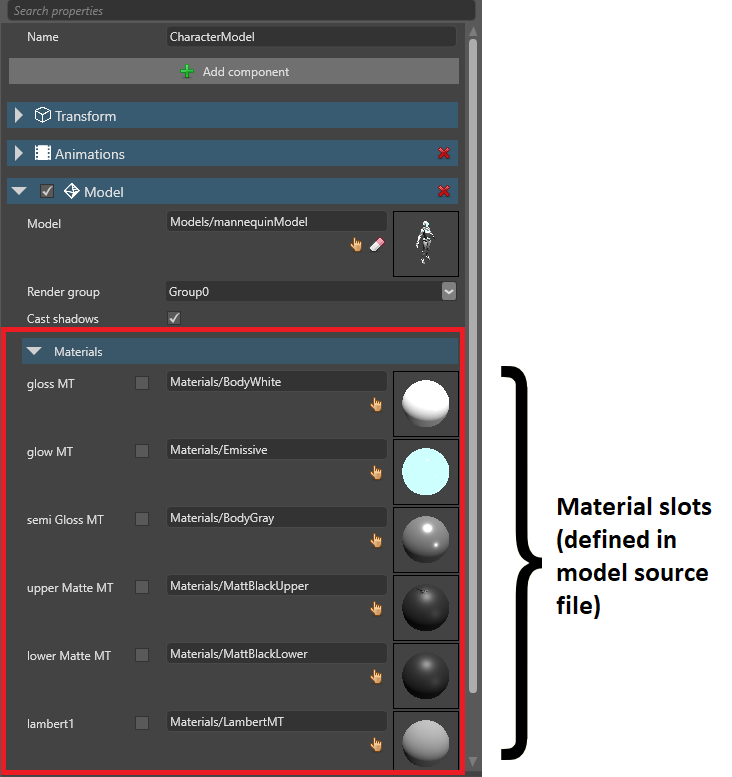Pick a model asset using hand icon
This screenshot has height=777, width=732.
(x=356, y=244)
